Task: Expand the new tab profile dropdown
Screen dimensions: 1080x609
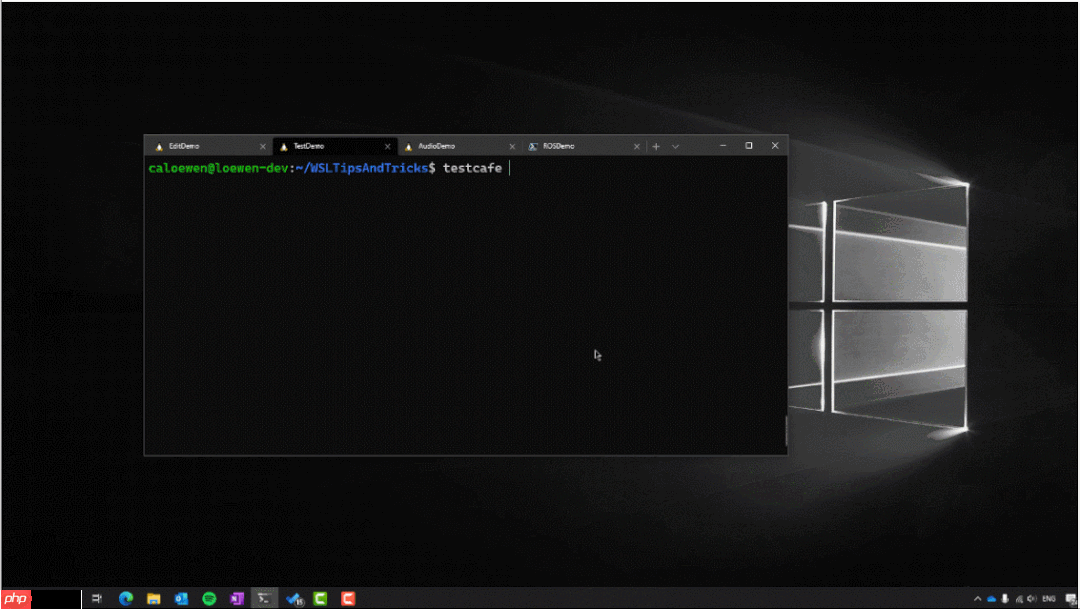Action: (676, 146)
